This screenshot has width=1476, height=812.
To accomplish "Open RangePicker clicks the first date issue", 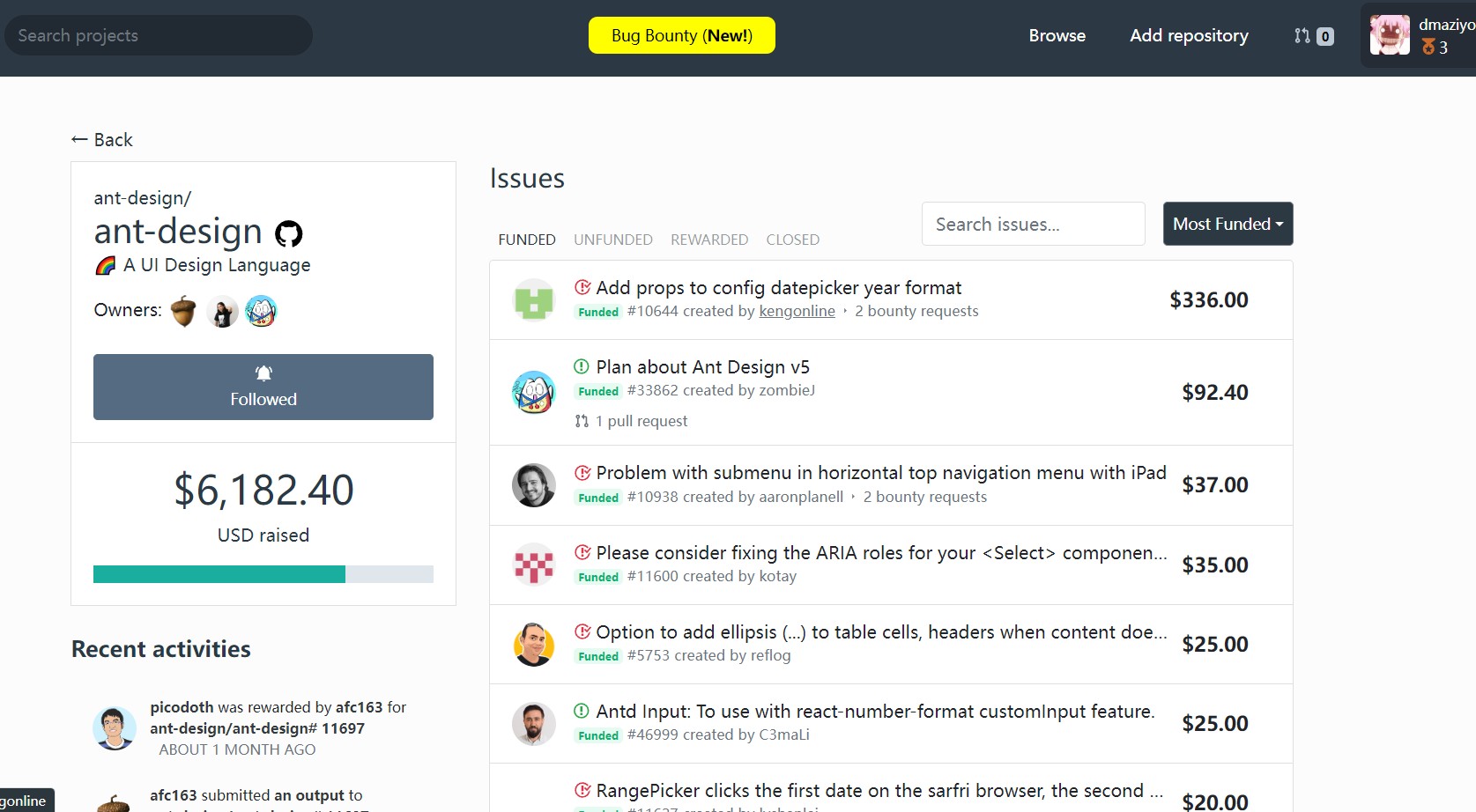I will [x=879, y=790].
